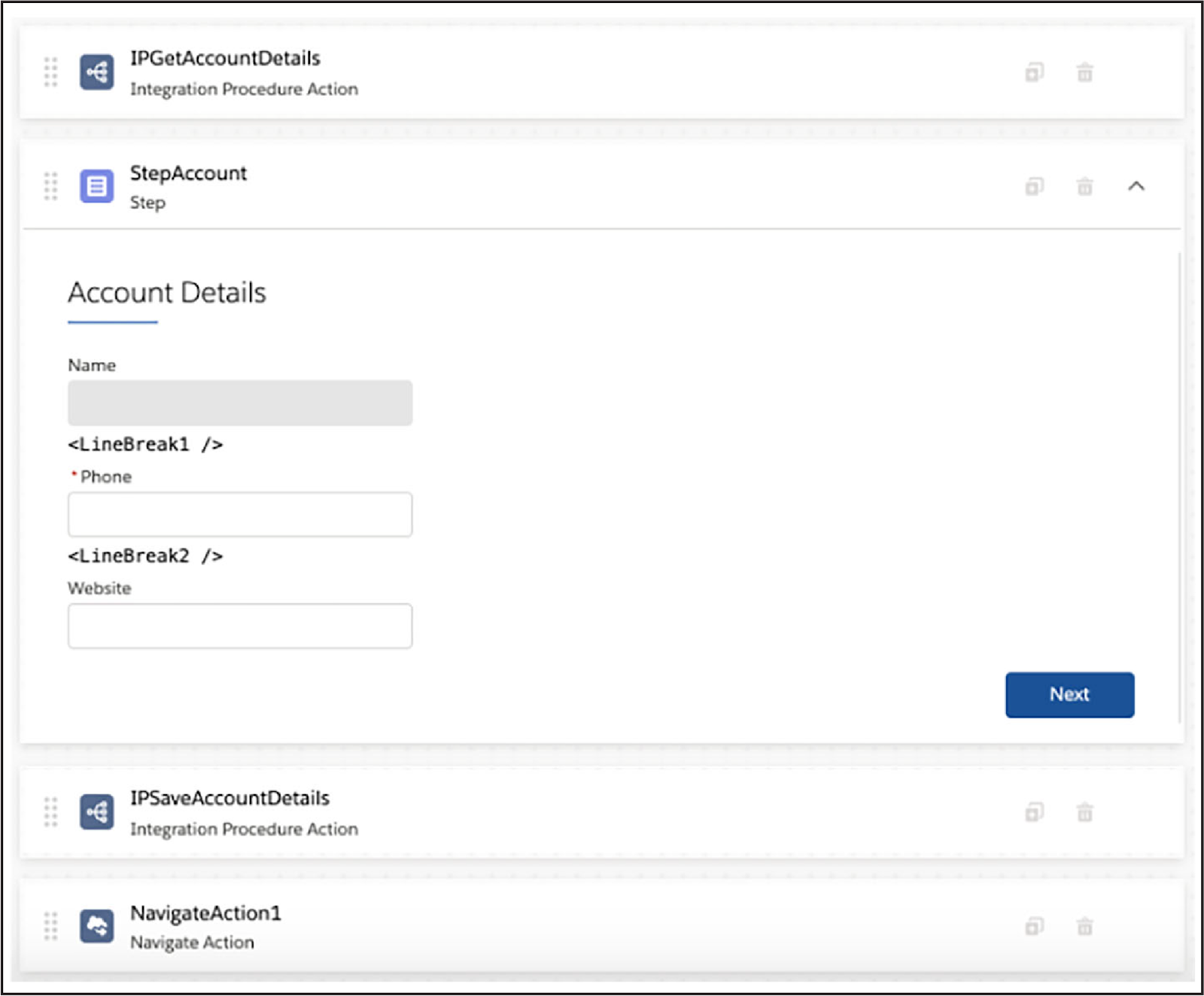Select the disabled Name field
The width and height of the screenshot is (1204, 996).
(239, 404)
